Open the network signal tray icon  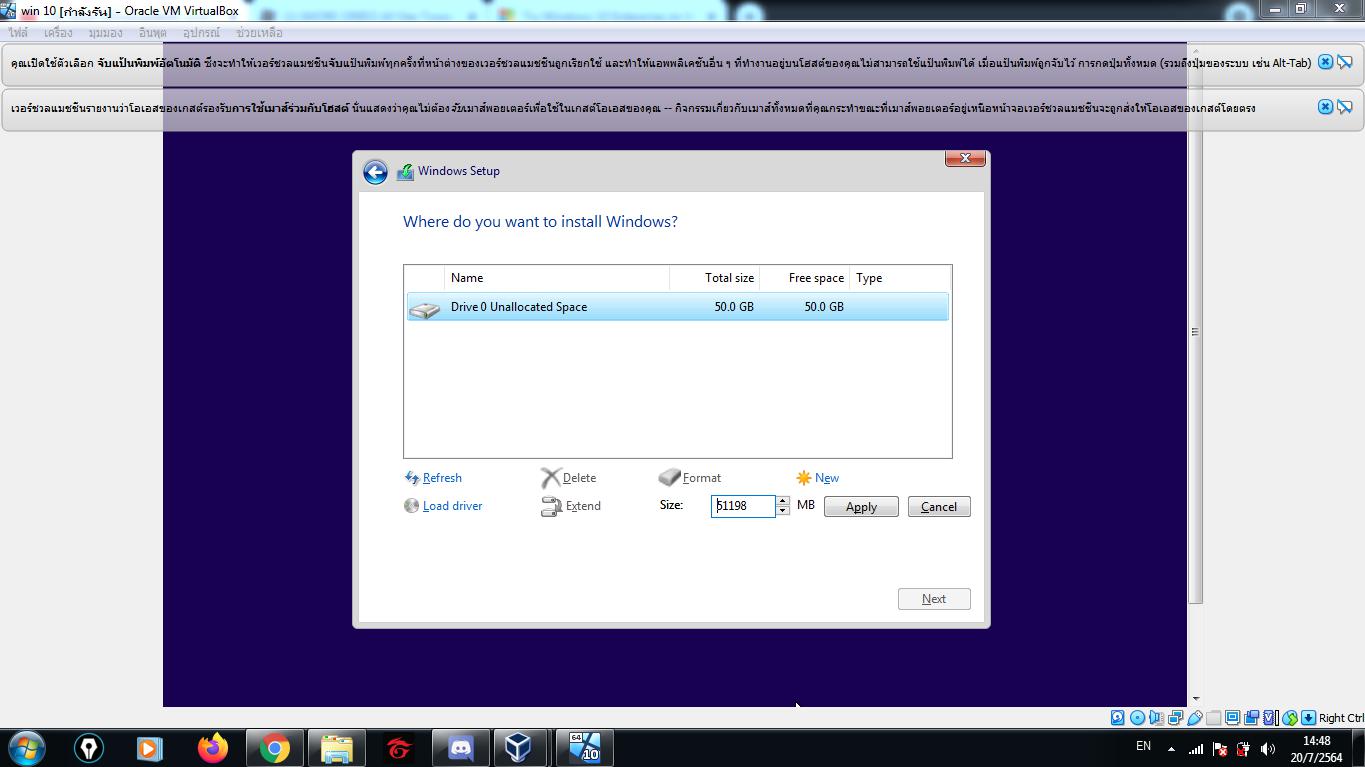pos(1196,749)
